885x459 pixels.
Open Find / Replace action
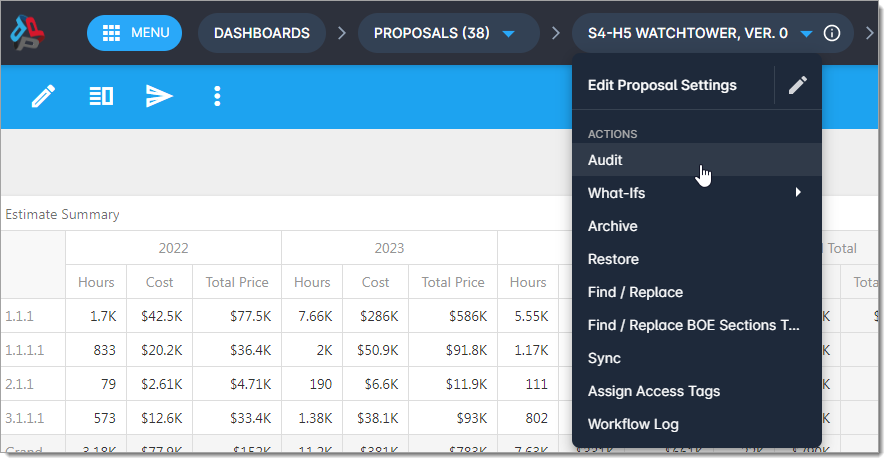point(635,292)
